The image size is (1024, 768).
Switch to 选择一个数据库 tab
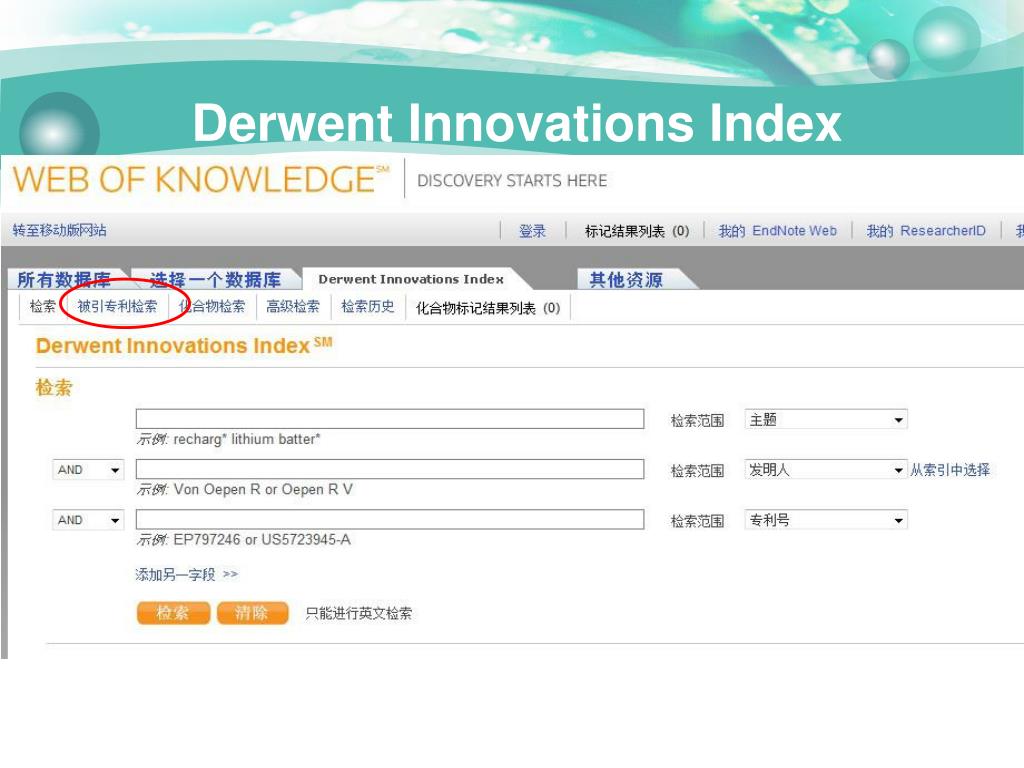(216, 280)
